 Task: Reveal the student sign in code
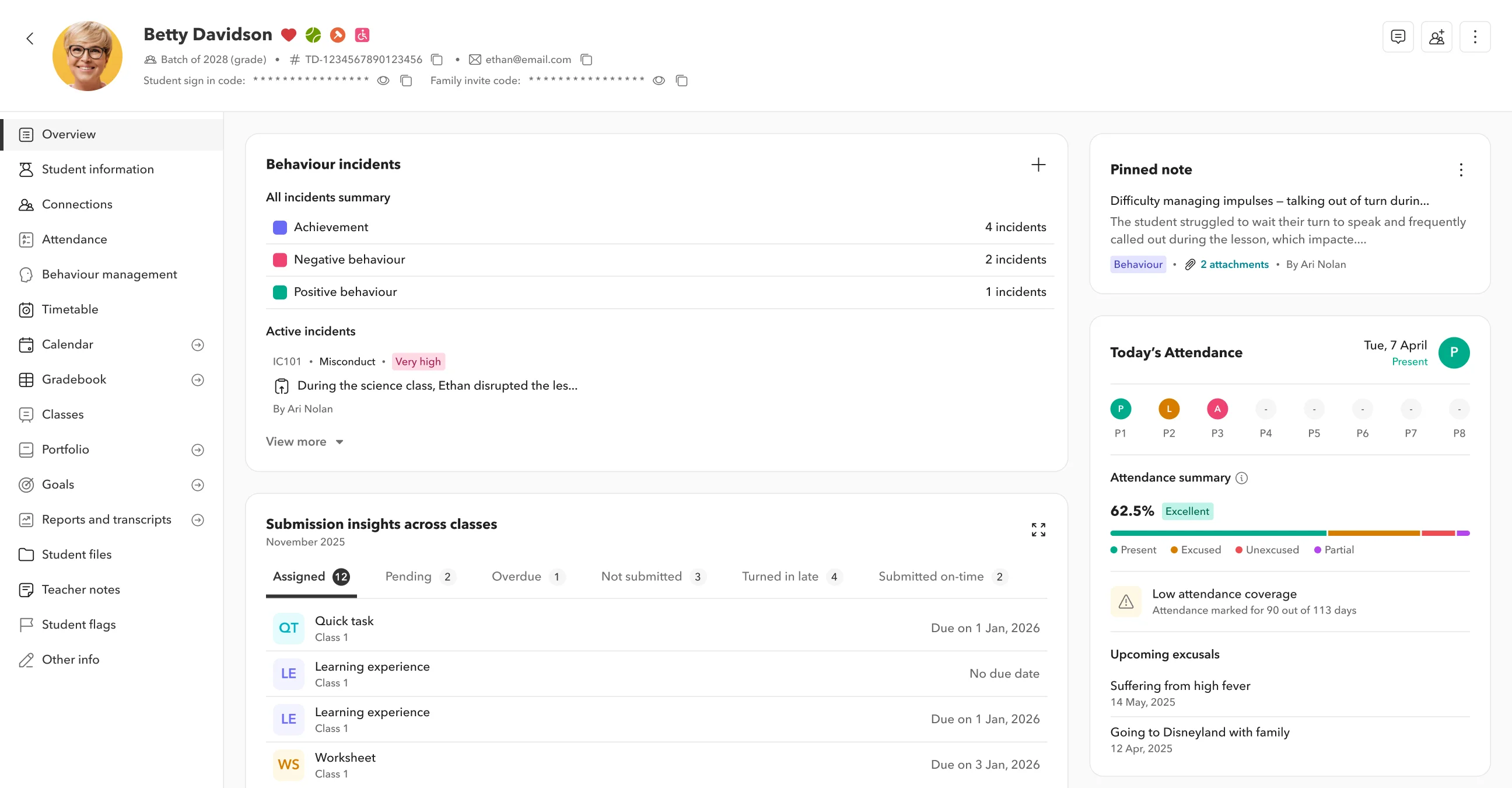(383, 81)
